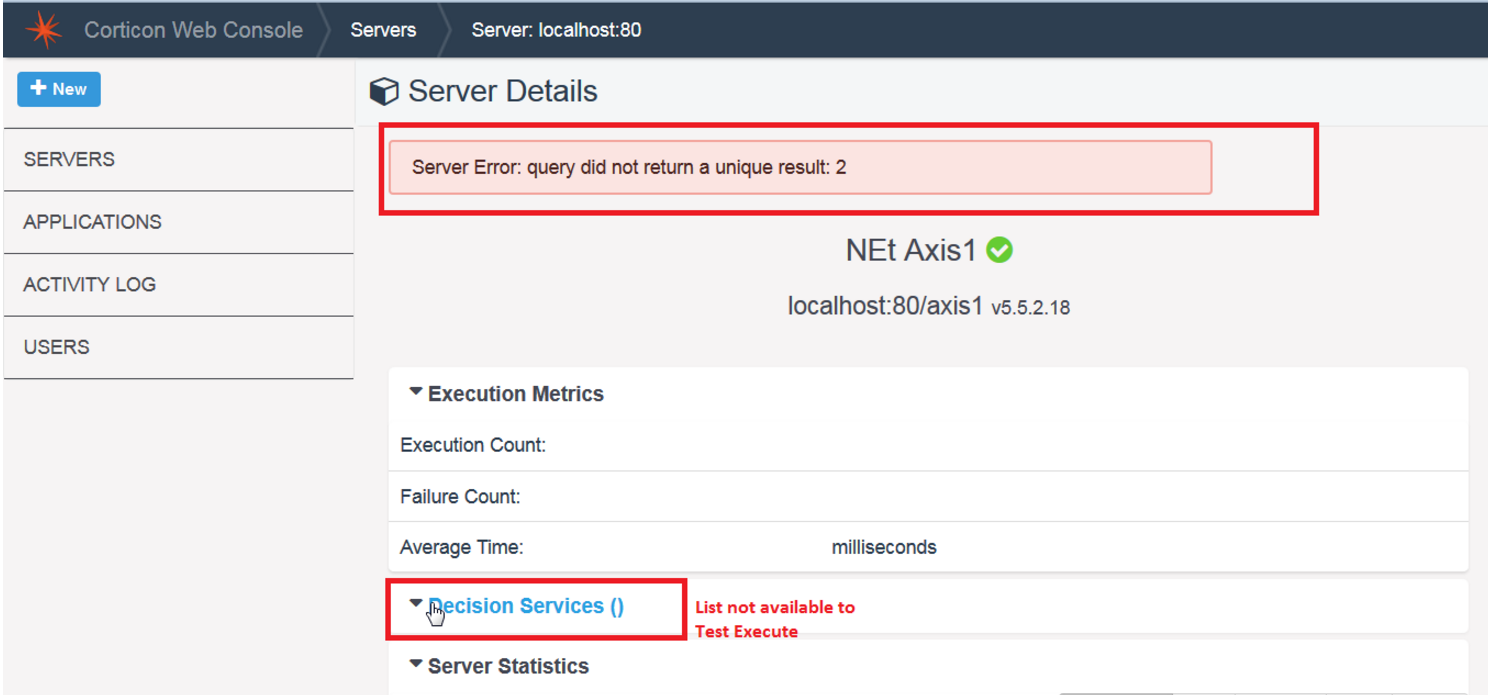Go to Corticon Web Console home
Screen dimensions: 1488x695
pos(193,30)
